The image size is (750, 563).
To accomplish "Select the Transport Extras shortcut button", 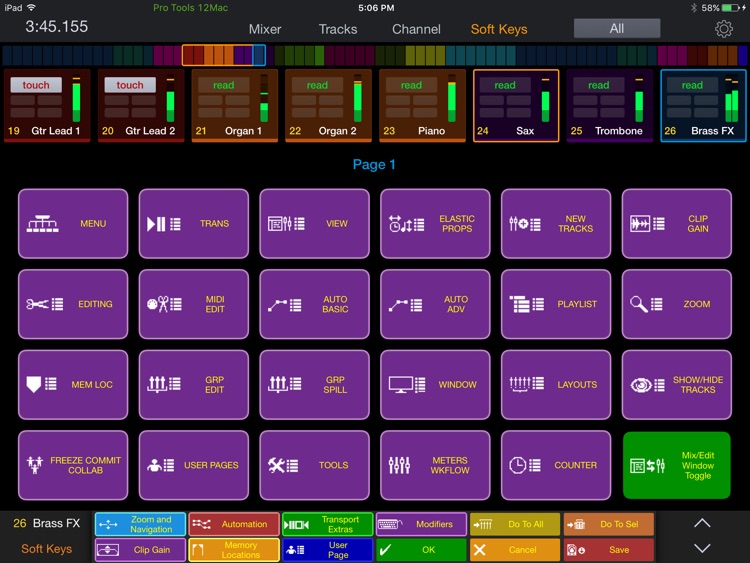I will (328, 524).
